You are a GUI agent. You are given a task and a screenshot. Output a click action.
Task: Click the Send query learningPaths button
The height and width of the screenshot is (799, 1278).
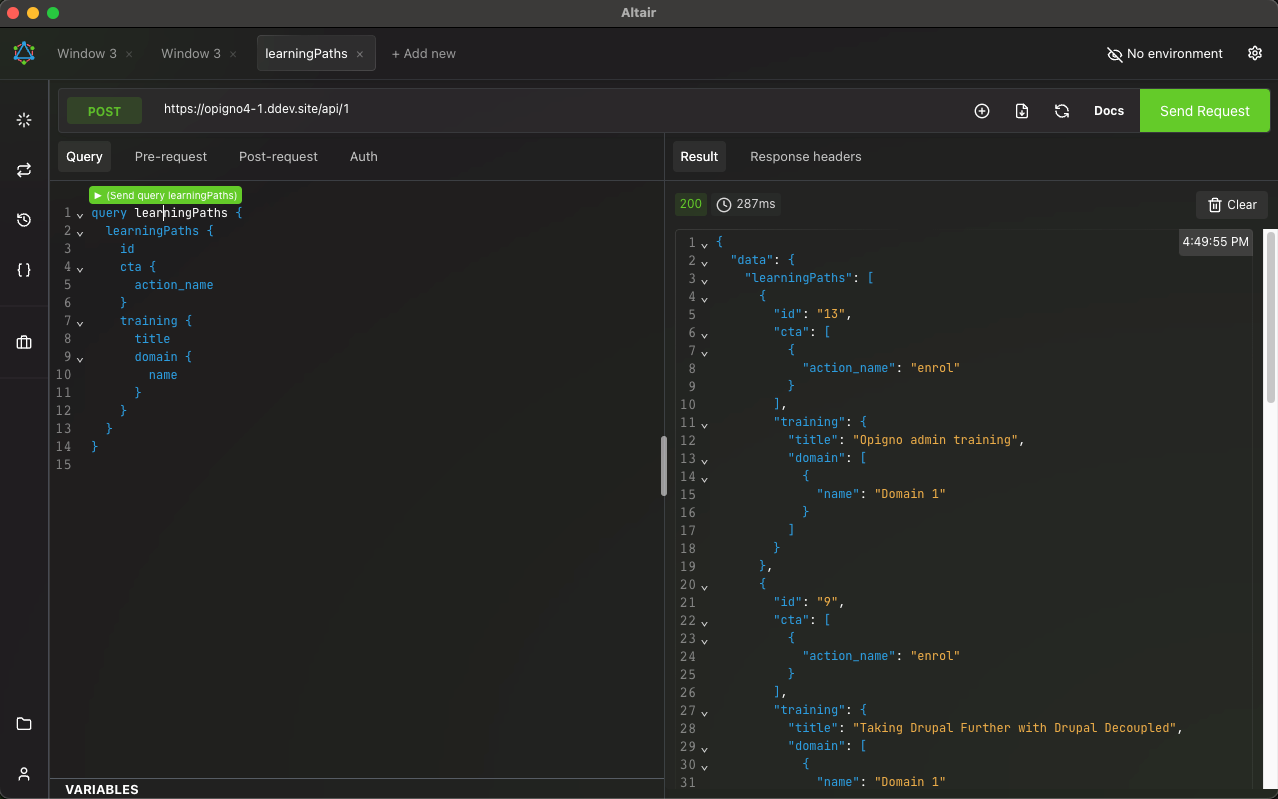pyautogui.click(x=165, y=195)
